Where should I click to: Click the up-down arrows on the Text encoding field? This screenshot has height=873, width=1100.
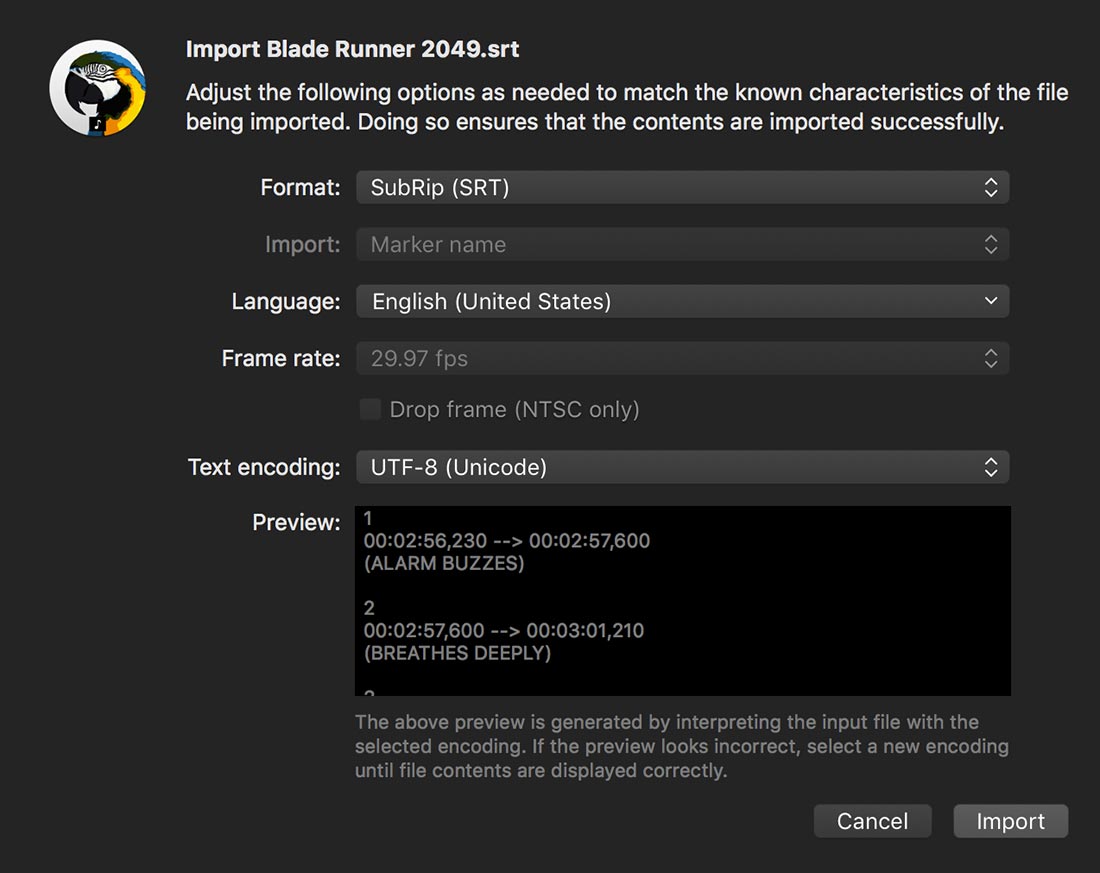coord(990,467)
